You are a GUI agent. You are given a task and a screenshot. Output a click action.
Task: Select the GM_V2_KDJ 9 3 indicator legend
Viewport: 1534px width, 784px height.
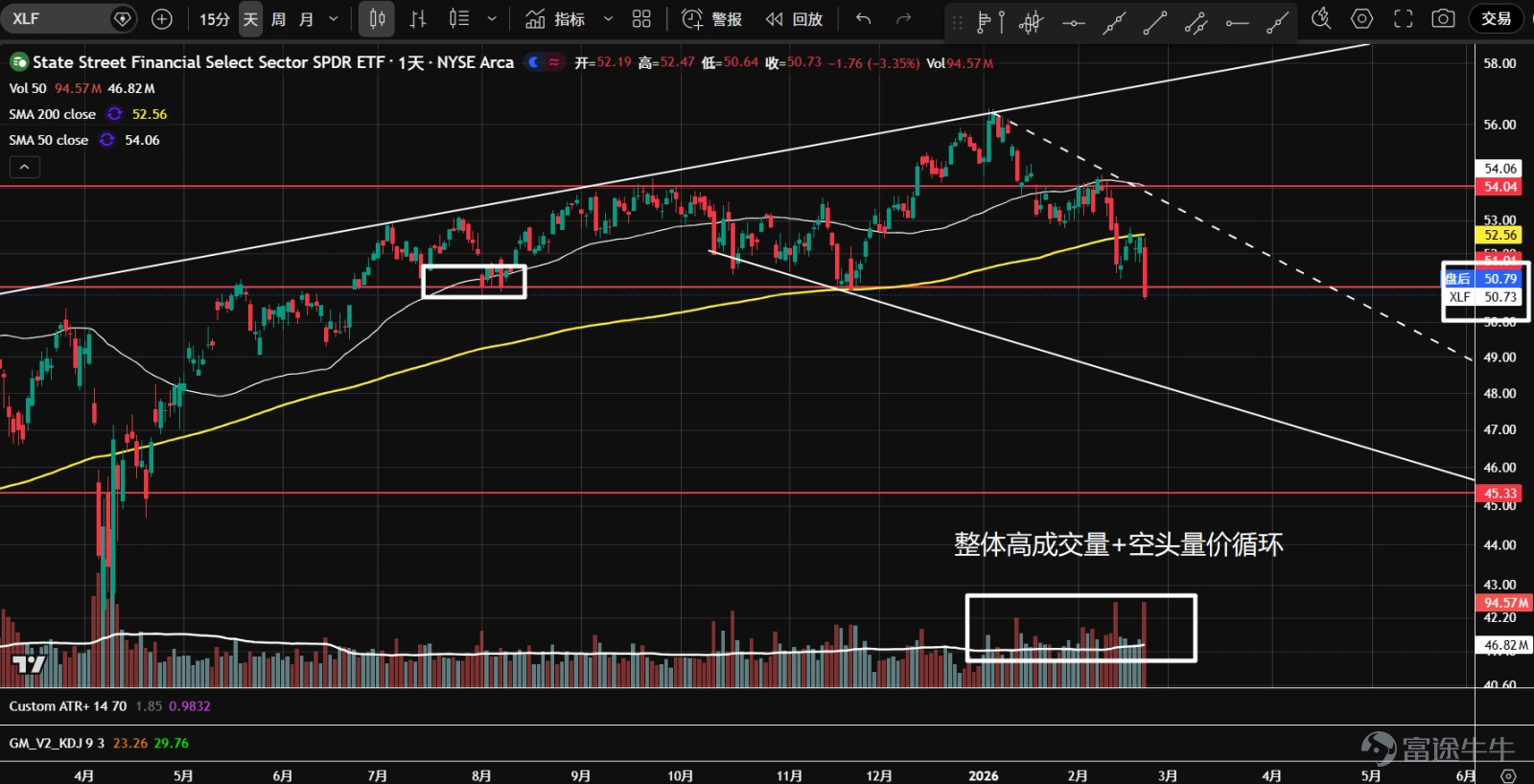(x=57, y=743)
